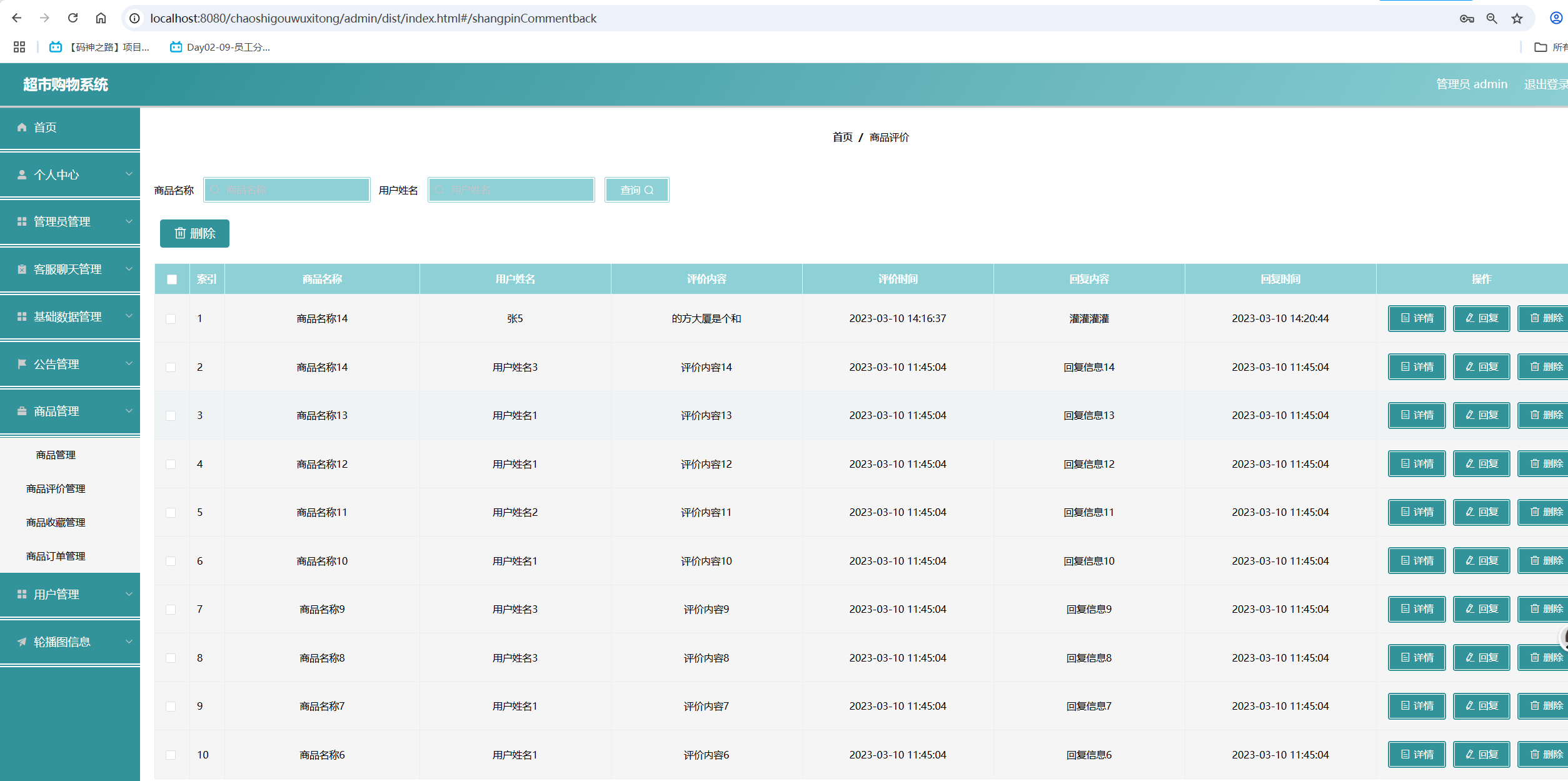This screenshot has height=781, width=1568.
Task: Select the 首页 sidebar menu label
Action: pyautogui.click(x=45, y=127)
